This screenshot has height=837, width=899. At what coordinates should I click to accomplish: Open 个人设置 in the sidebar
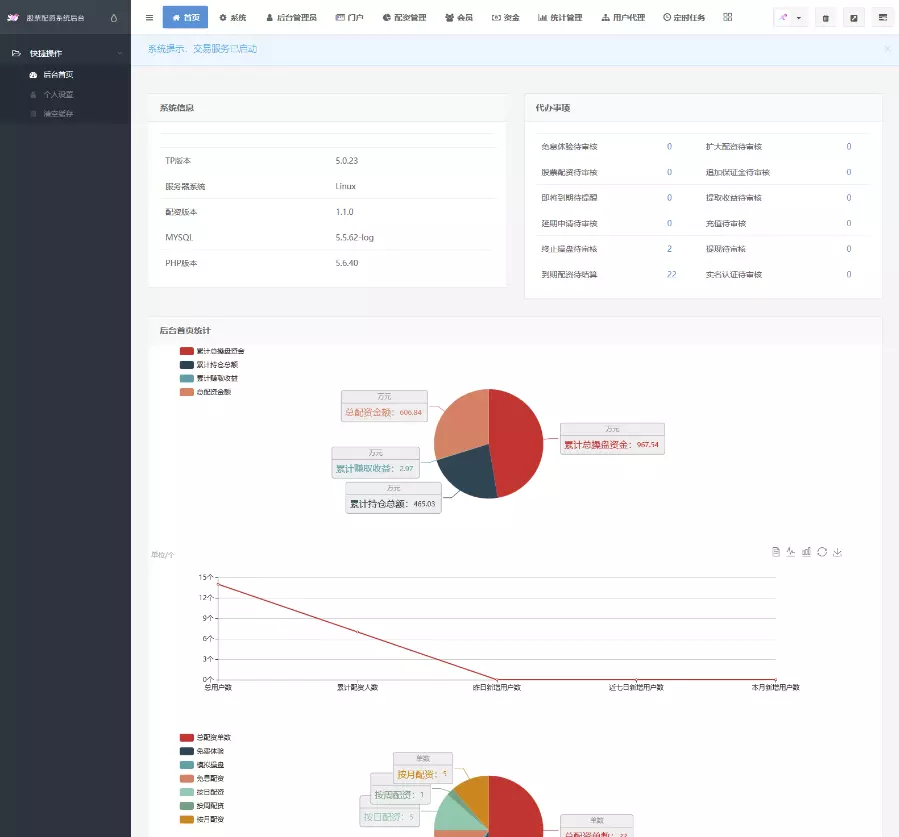58,94
